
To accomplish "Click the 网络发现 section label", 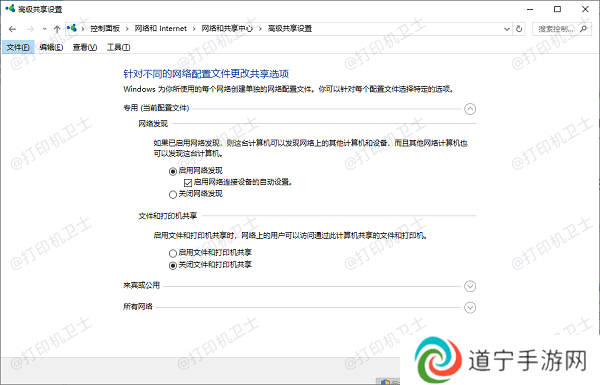I will [153, 124].
